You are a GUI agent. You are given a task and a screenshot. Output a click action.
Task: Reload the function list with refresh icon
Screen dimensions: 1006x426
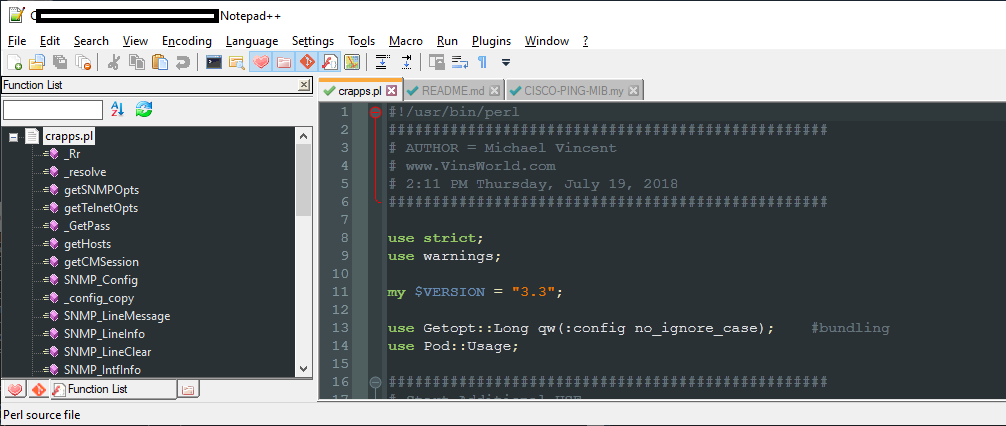click(144, 109)
